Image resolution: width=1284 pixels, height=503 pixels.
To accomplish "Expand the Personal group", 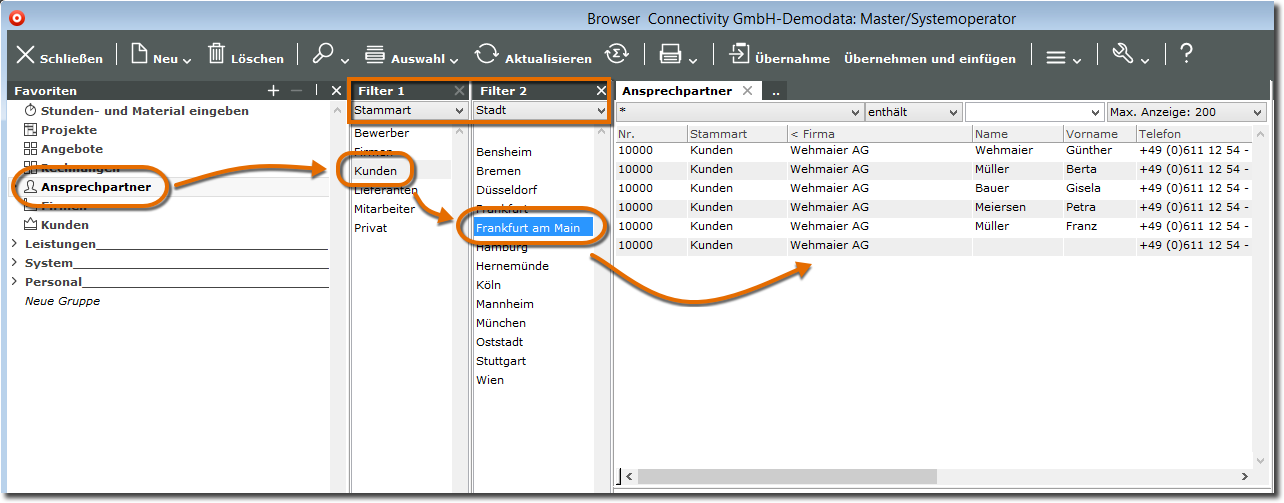I will pyautogui.click(x=14, y=282).
